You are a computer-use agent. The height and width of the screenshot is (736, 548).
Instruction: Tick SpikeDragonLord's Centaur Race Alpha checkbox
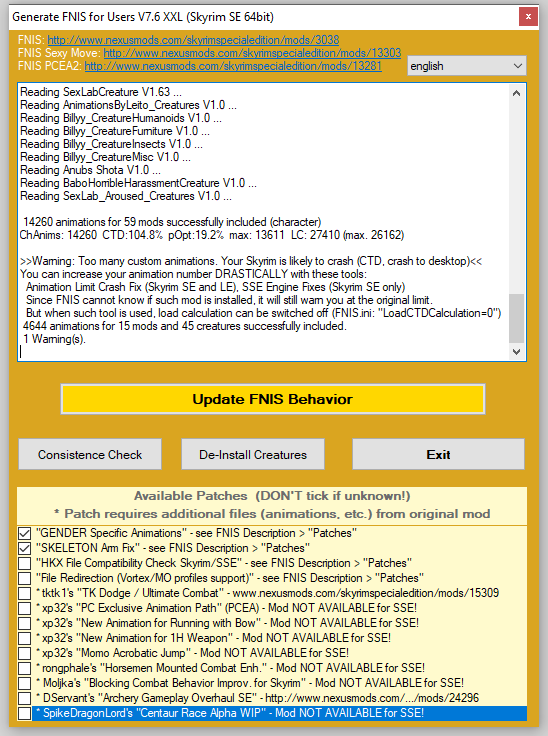click(24, 713)
